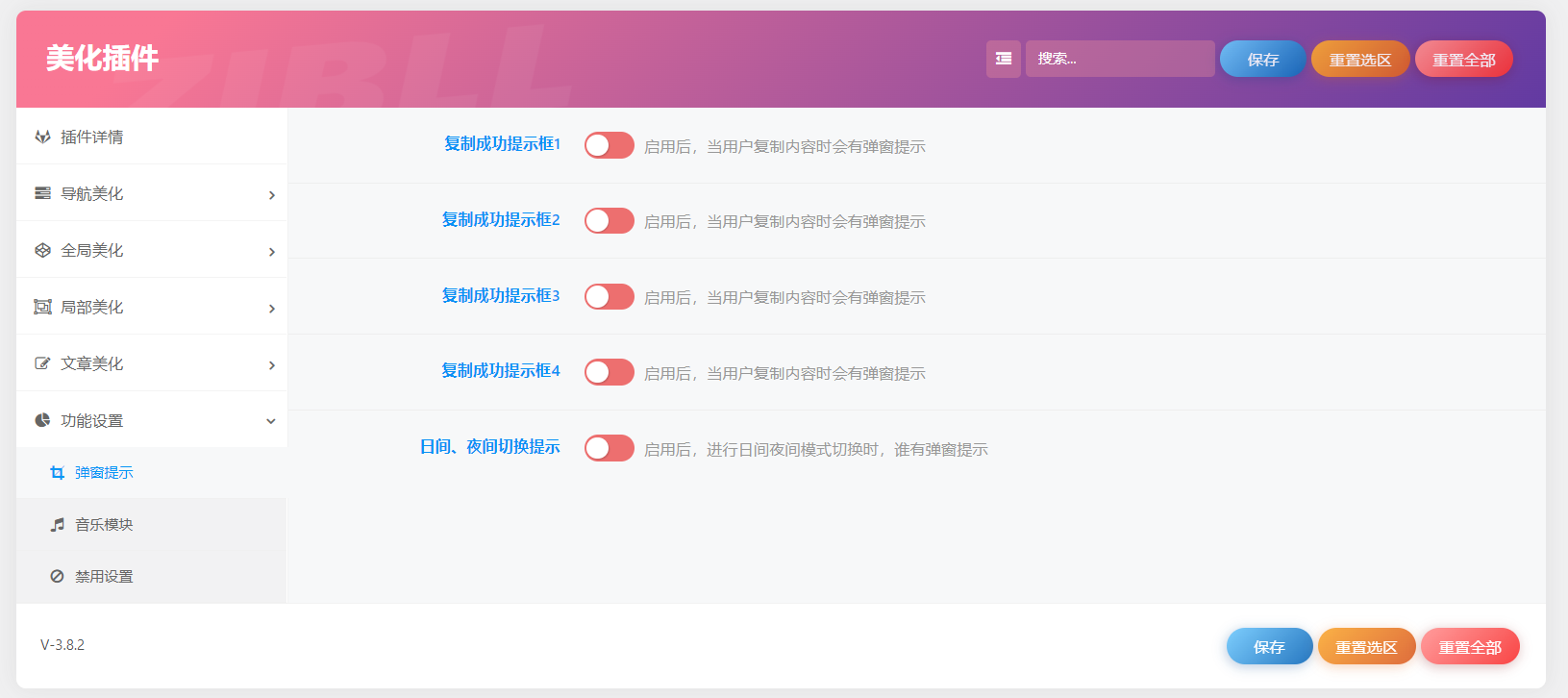
Task: Click the 插件详情 sidebar icon
Action: (x=42, y=137)
